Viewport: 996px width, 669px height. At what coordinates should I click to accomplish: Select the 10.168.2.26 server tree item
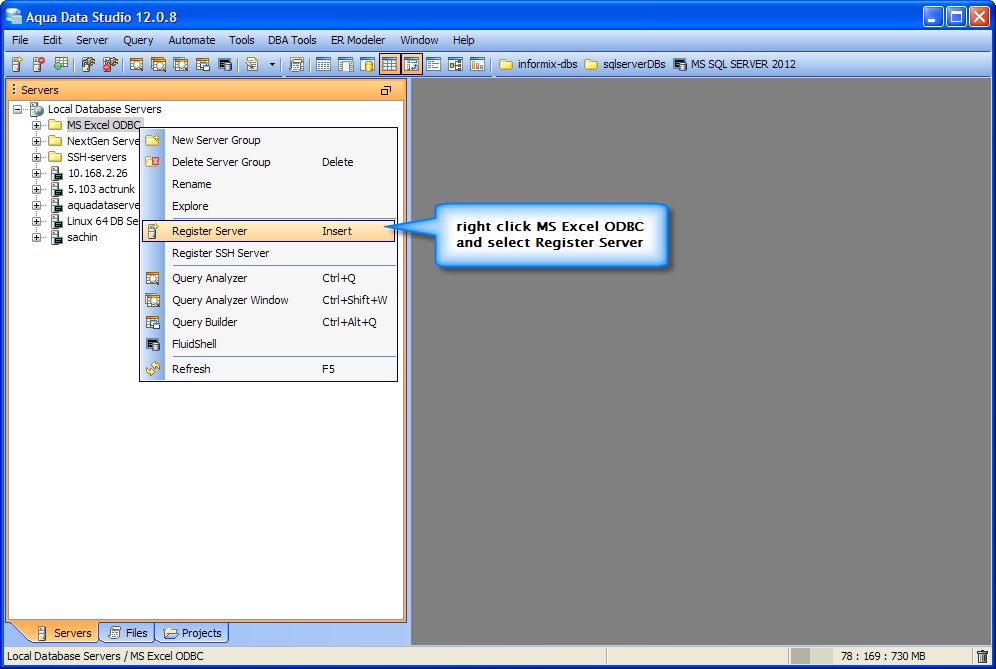click(x=98, y=173)
